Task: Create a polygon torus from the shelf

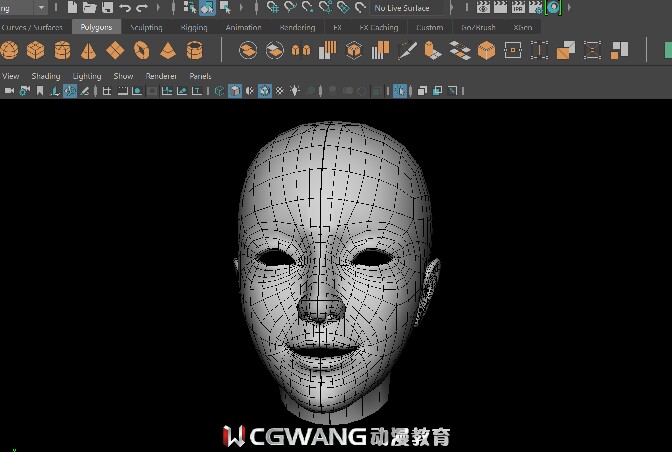Action: [141, 51]
